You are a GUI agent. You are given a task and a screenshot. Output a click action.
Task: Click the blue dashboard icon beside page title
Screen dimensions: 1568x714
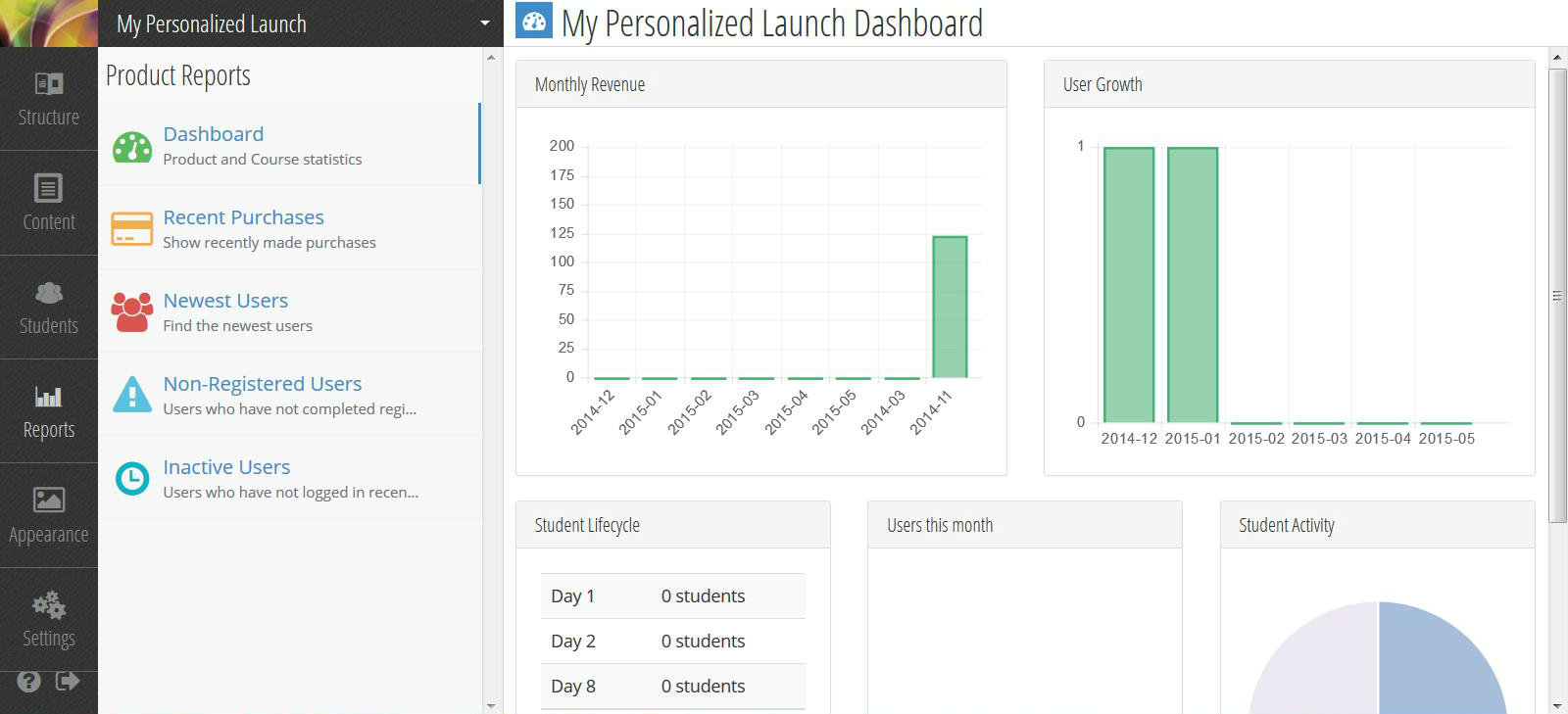tap(534, 22)
